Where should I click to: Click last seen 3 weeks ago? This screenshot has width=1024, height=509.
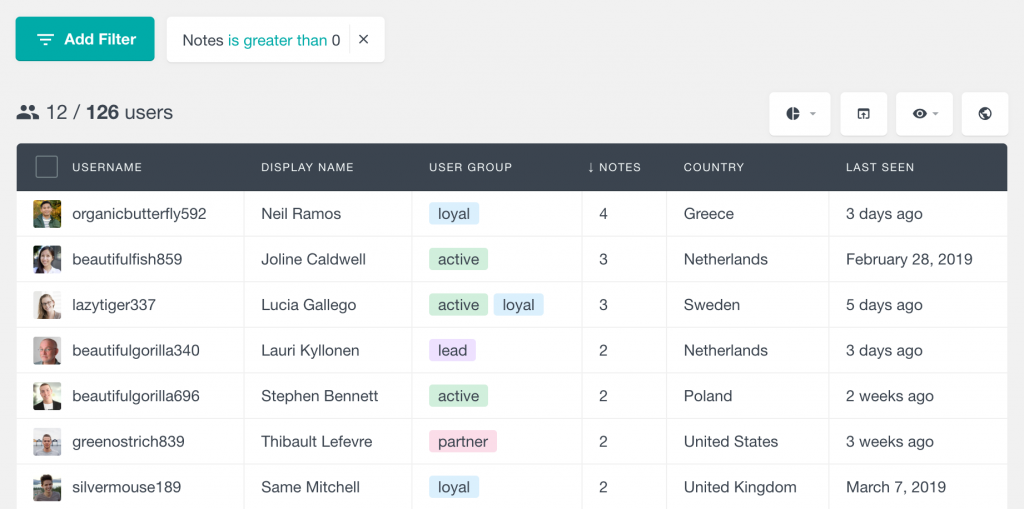(x=889, y=442)
